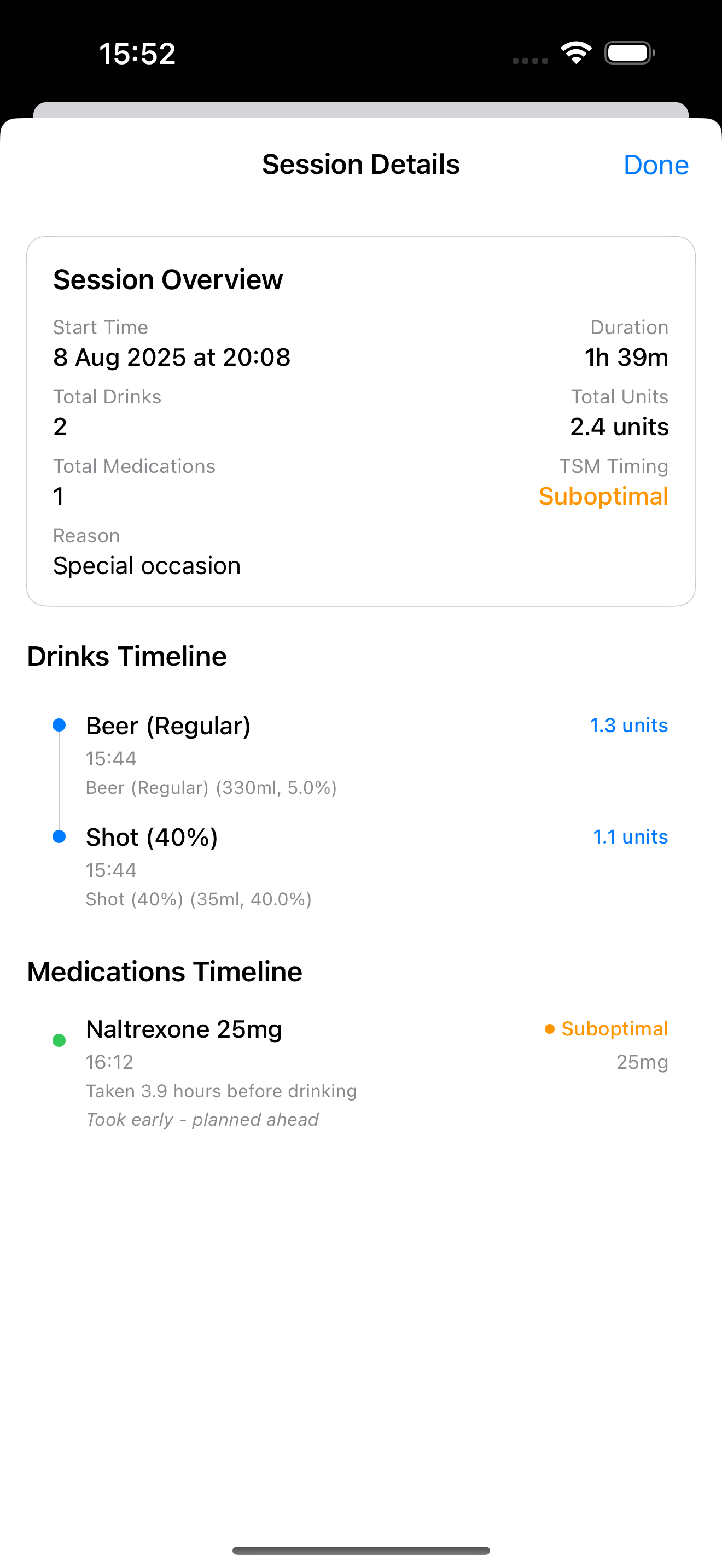Click the orange Suboptimal status dot

(550, 1029)
